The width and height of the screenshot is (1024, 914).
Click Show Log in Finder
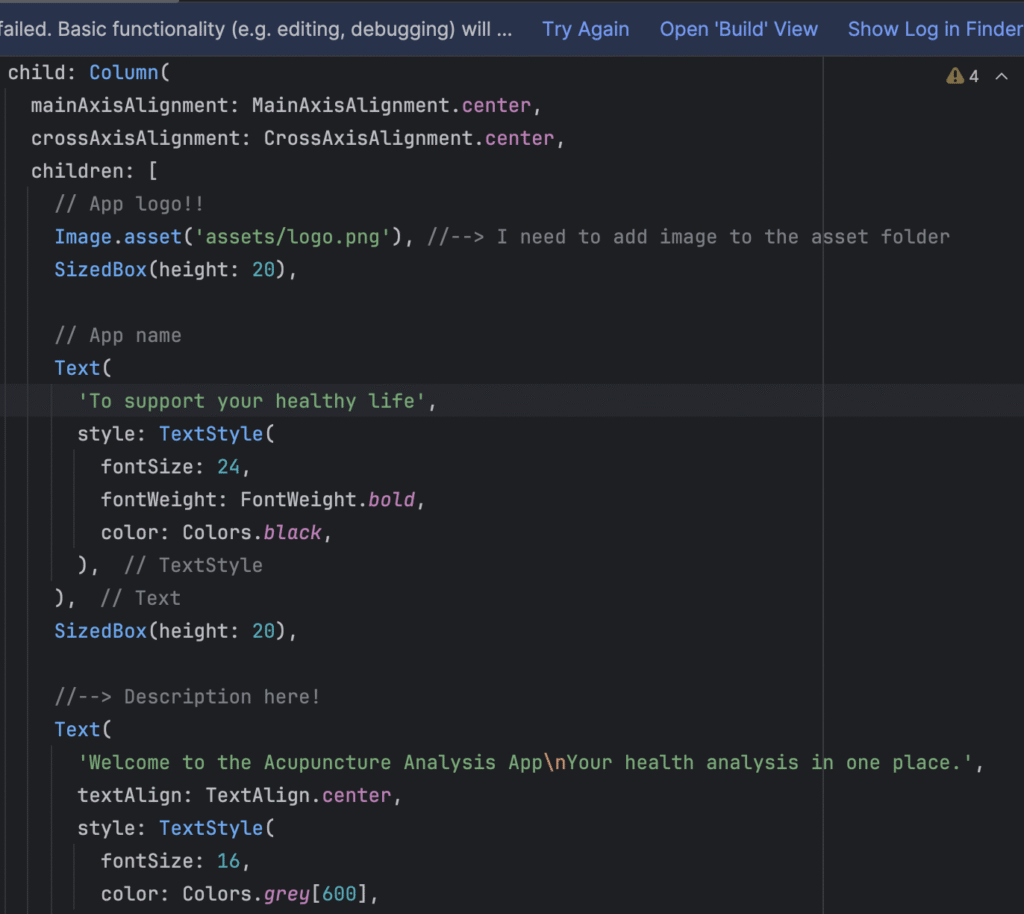[934, 29]
